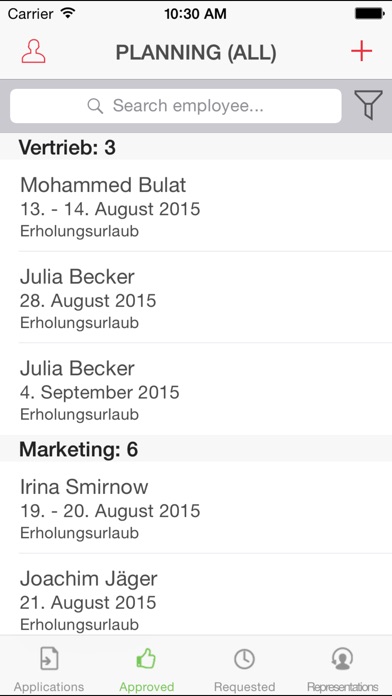Viewport: 392px width, 696px height.
Task: Focus the Search employee field
Action: pyautogui.click(x=176, y=106)
